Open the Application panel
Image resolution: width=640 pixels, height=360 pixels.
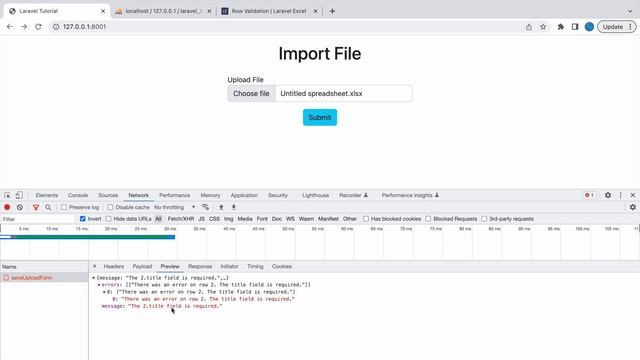(x=244, y=195)
